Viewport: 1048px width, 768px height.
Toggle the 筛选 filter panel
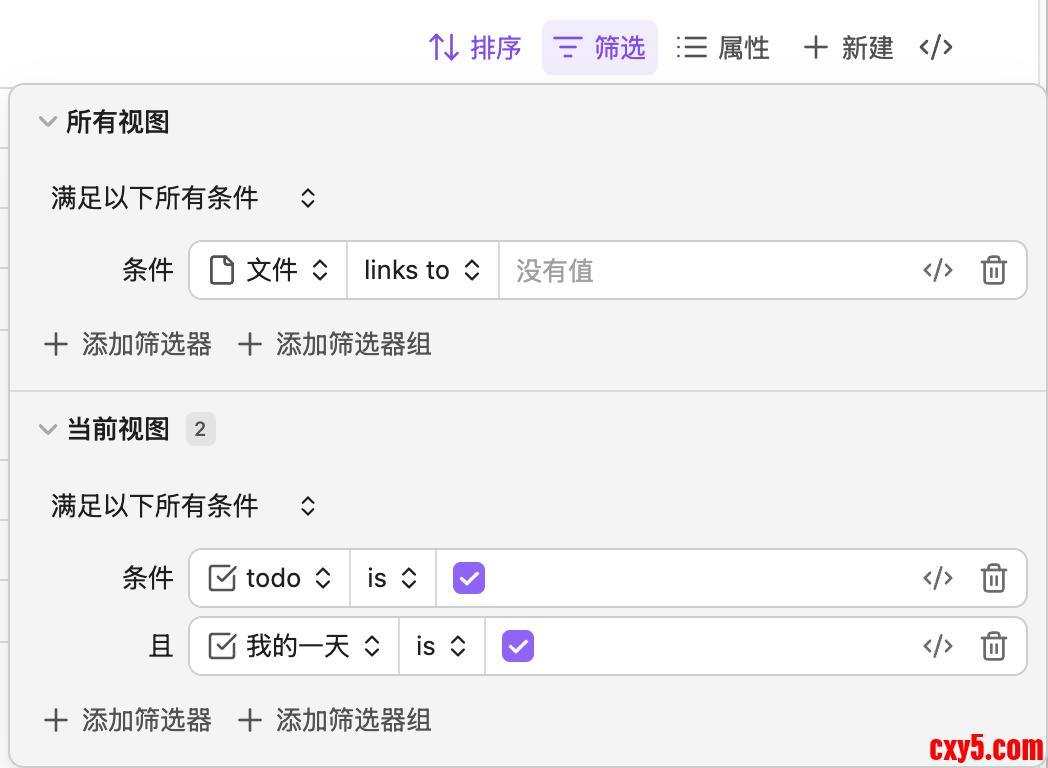(600, 47)
